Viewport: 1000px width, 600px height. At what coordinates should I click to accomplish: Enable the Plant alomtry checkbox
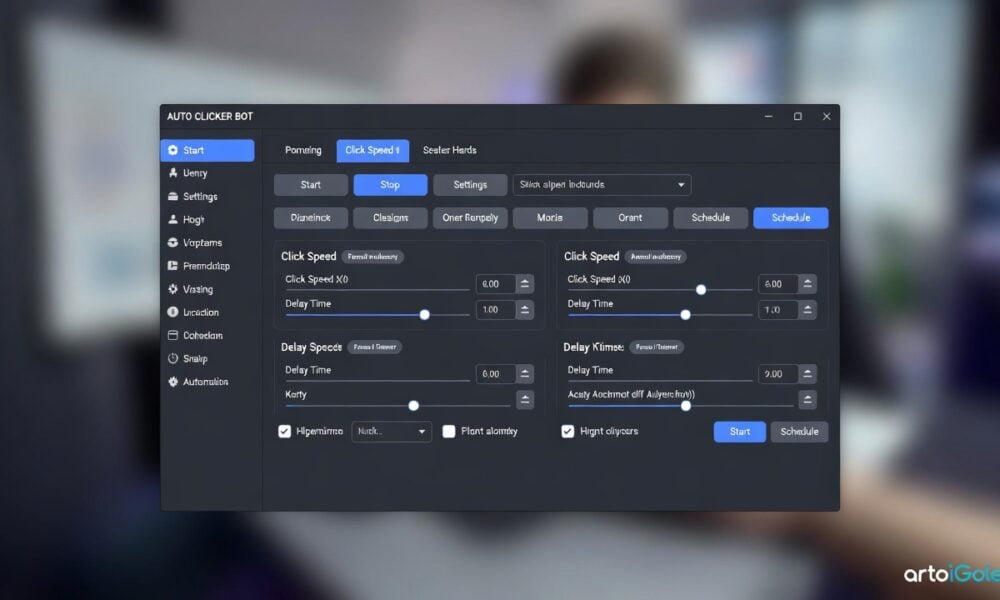[x=449, y=431]
